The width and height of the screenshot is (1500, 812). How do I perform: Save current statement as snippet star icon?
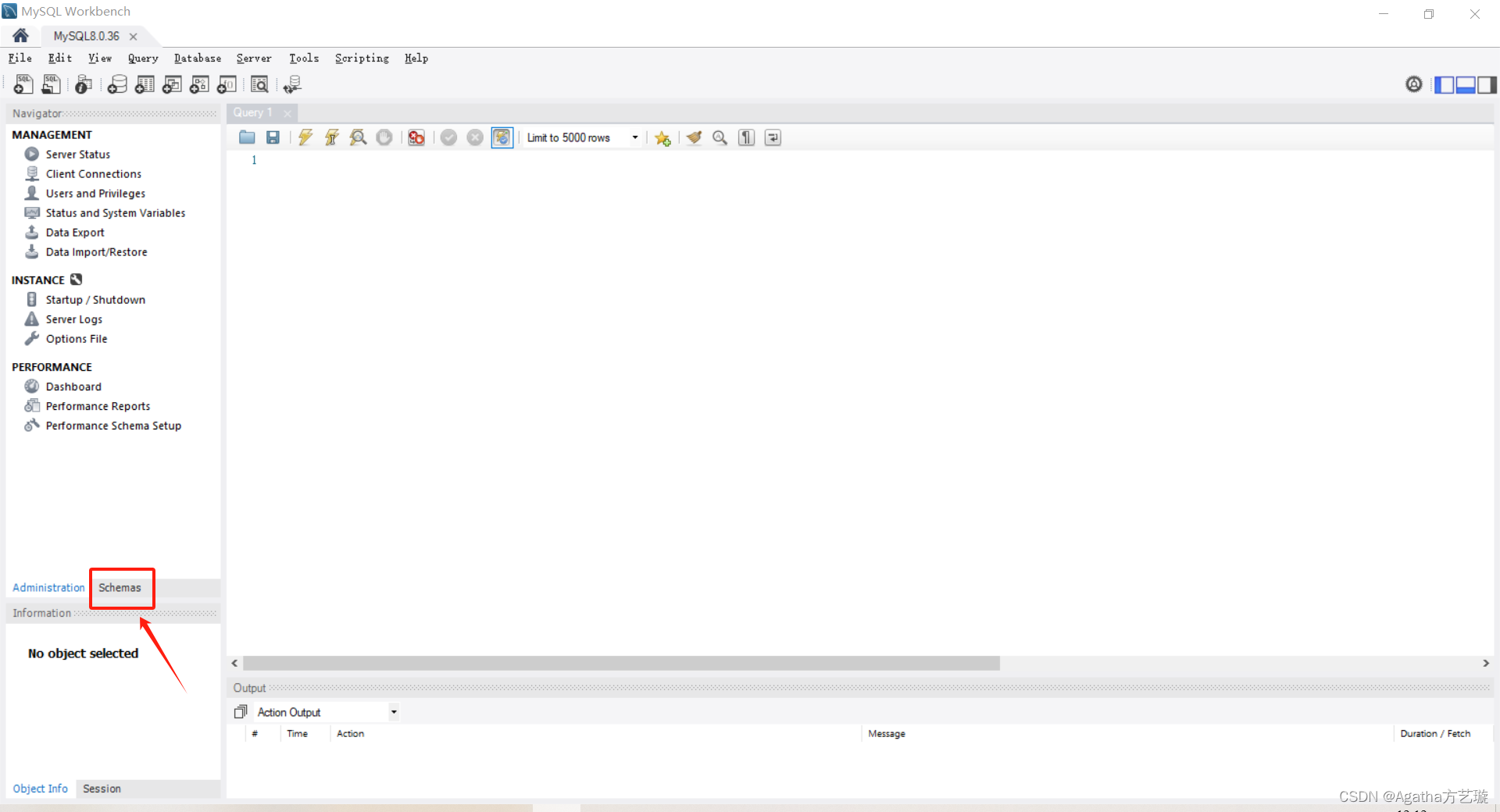662,137
